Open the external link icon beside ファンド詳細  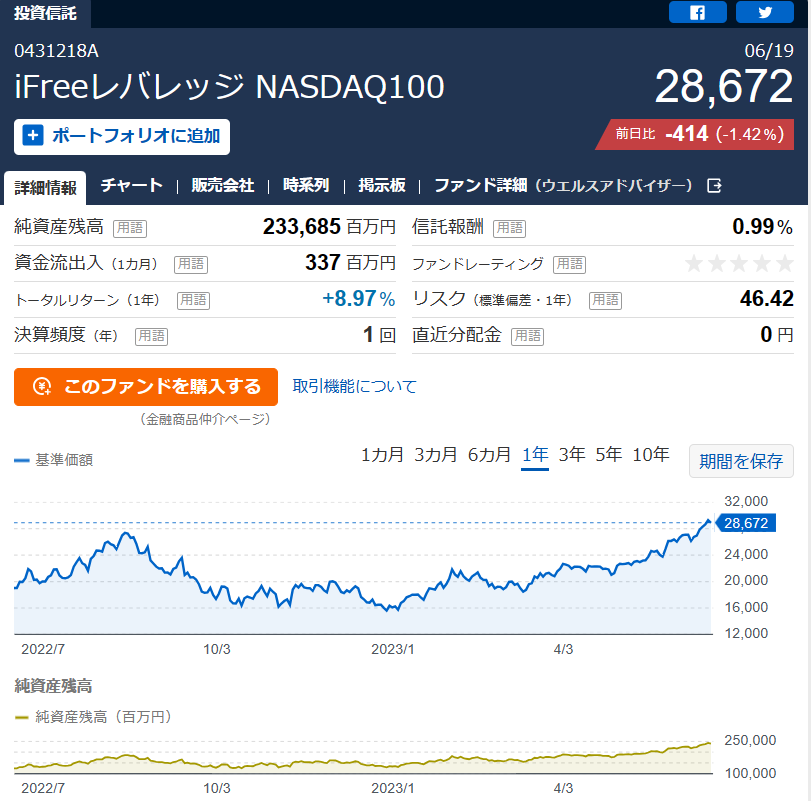tap(714, 185)
